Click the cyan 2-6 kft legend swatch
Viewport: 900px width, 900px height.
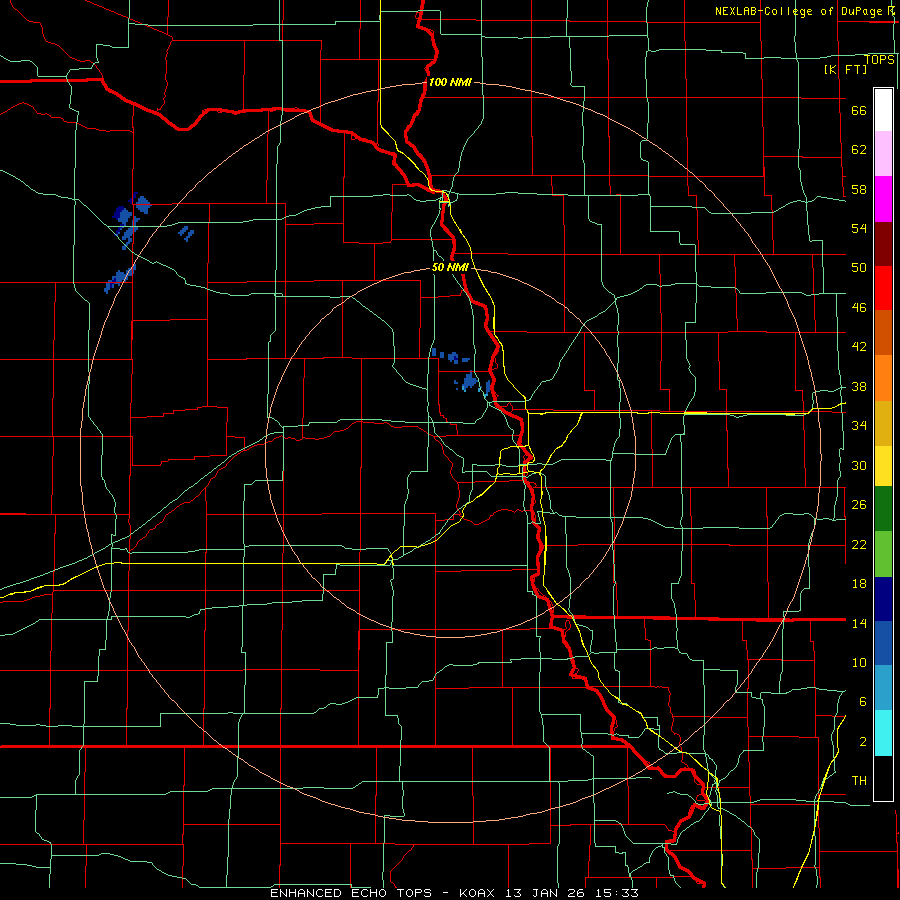(x=883, y=733)
